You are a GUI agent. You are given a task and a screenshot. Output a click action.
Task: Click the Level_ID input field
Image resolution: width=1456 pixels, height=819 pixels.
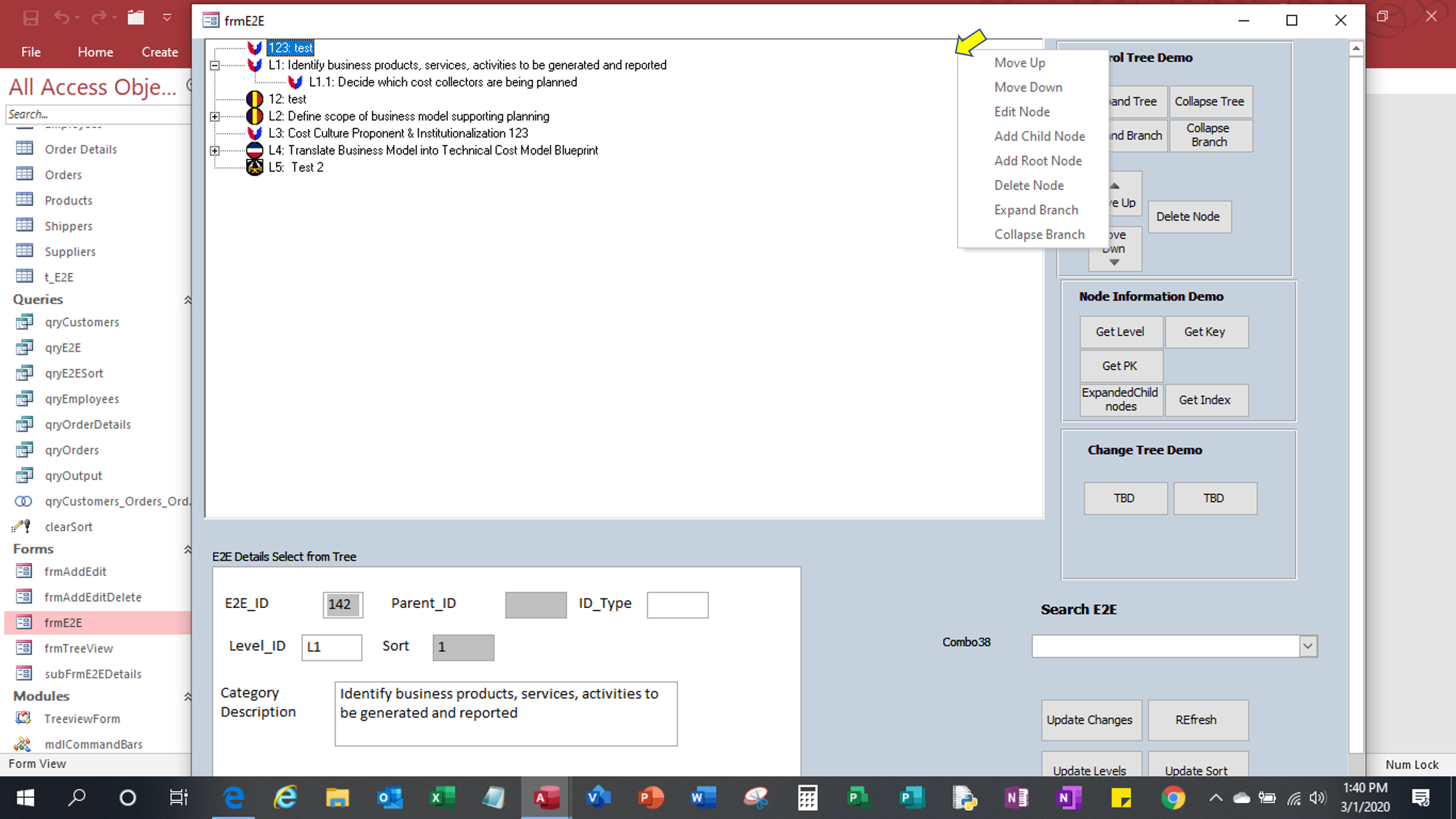[x=331, y=646]
